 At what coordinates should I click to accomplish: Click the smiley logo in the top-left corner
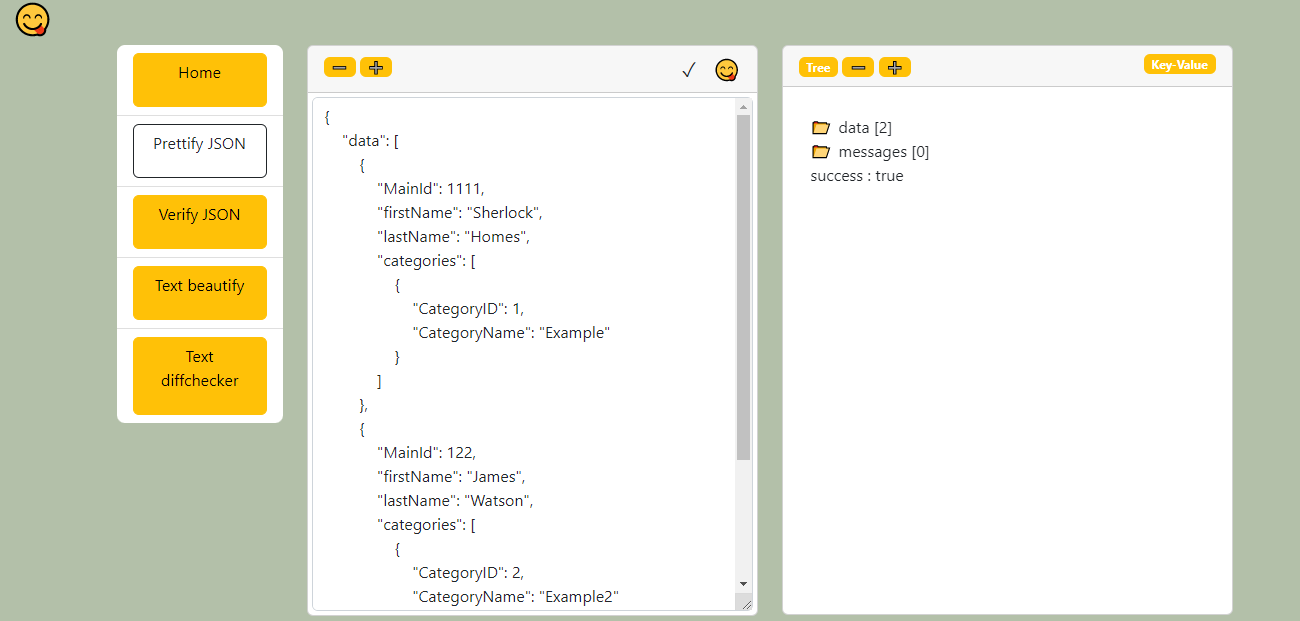pos(31,20)
